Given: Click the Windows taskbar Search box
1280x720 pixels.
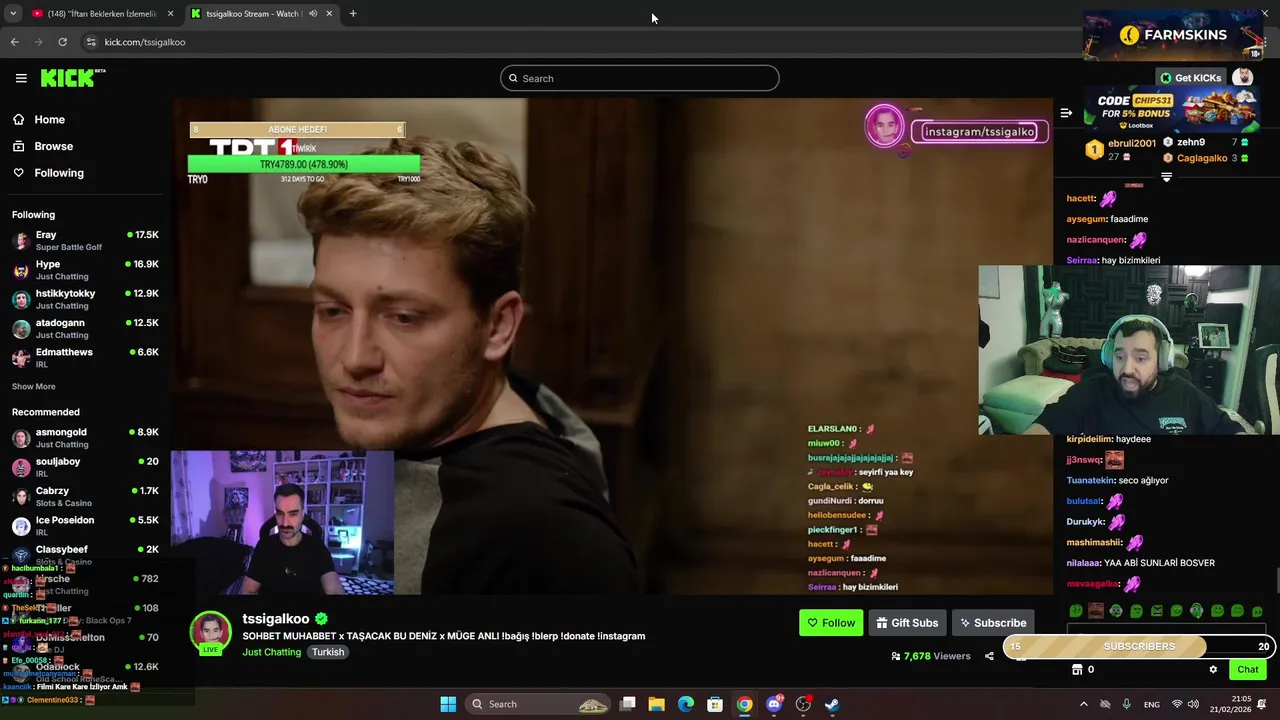Looking at the screenshot, I should 538,704.
